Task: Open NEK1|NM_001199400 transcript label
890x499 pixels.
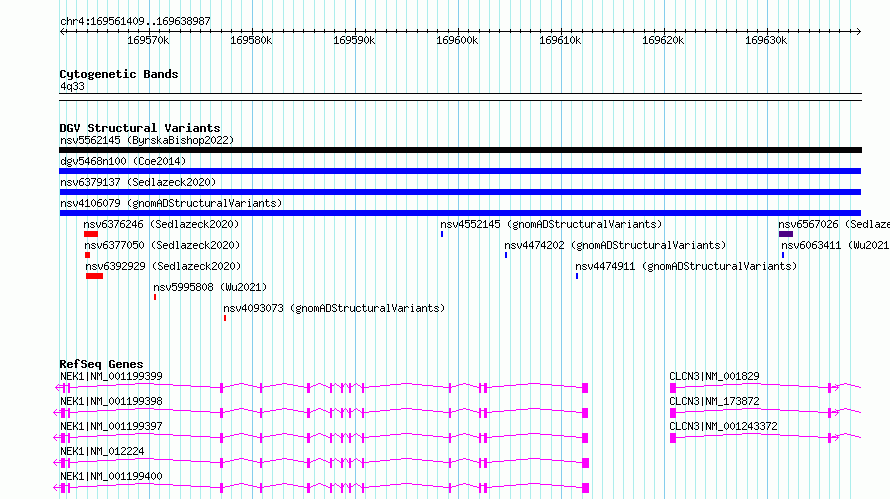Action: point(111,476)
